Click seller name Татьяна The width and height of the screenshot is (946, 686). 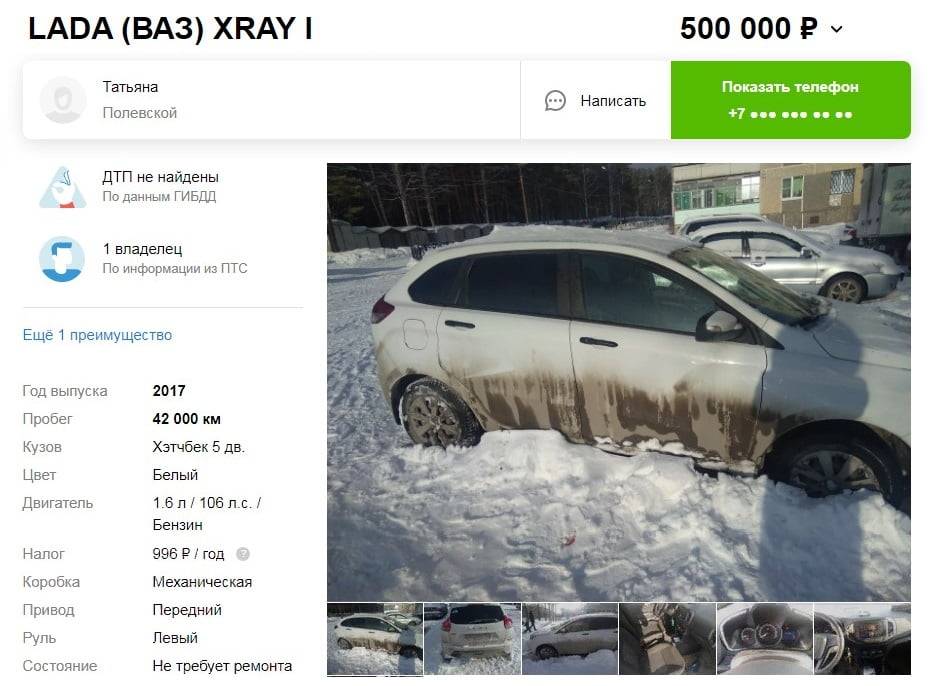click(130, 87)
